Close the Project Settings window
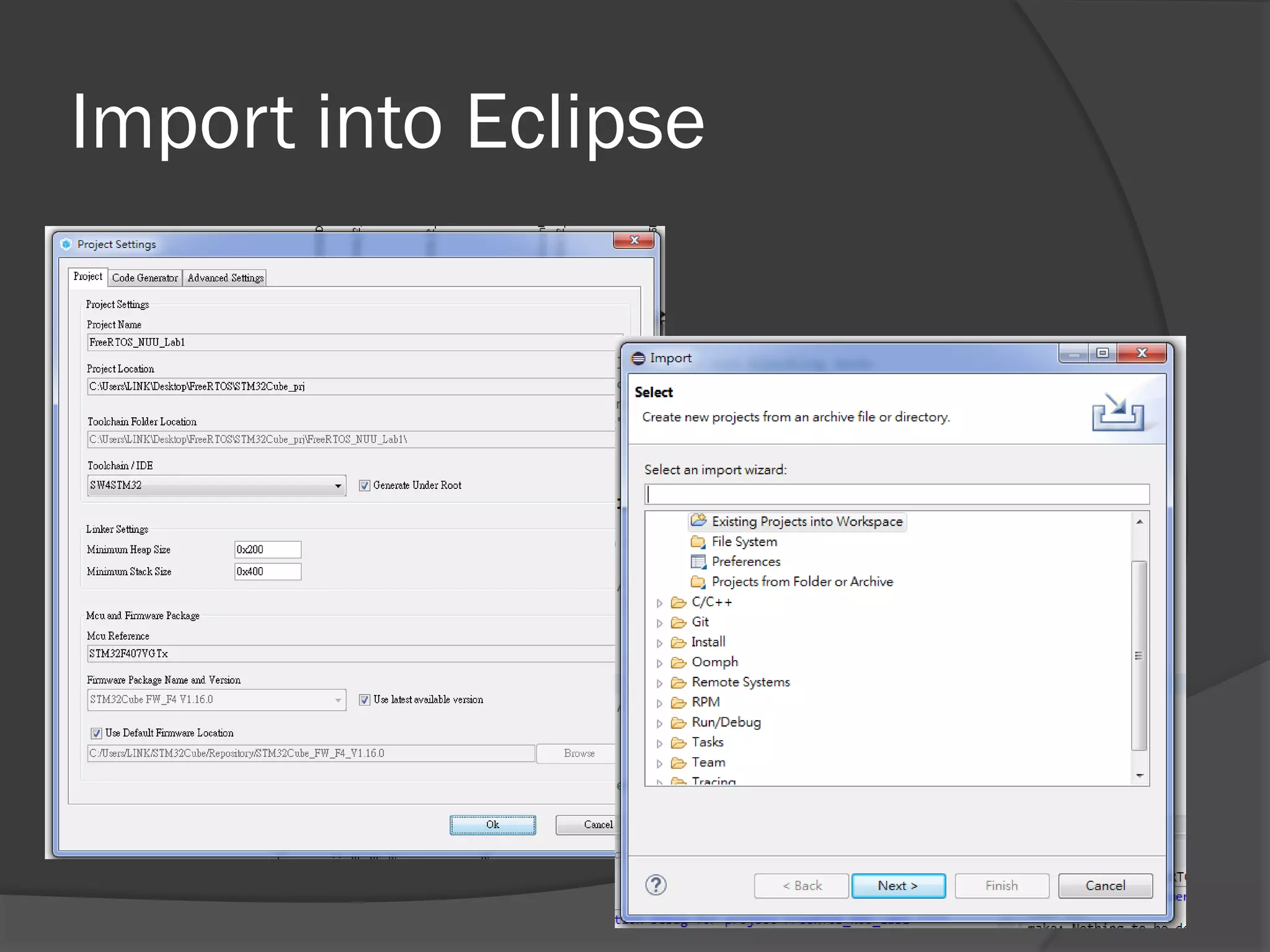 (x=634, y=240)
